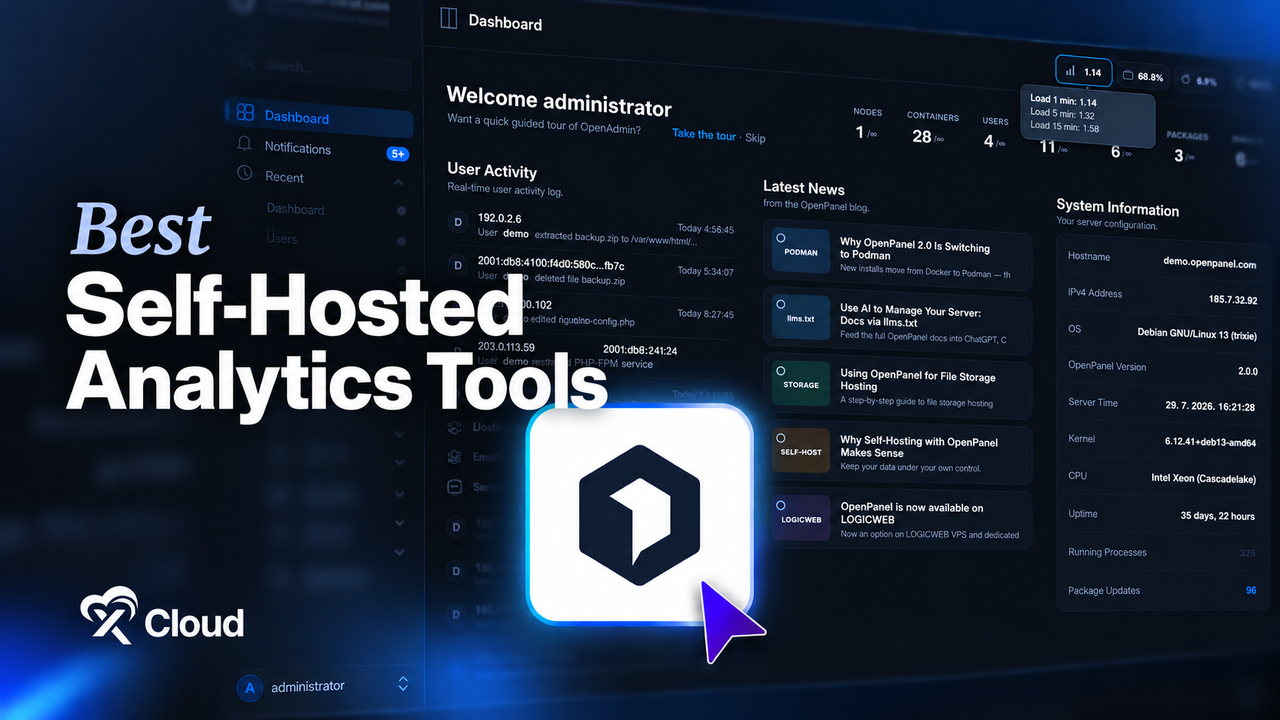Open the LOGICWEB news thumbnail

pyautogui.click(x=801, y=518)
